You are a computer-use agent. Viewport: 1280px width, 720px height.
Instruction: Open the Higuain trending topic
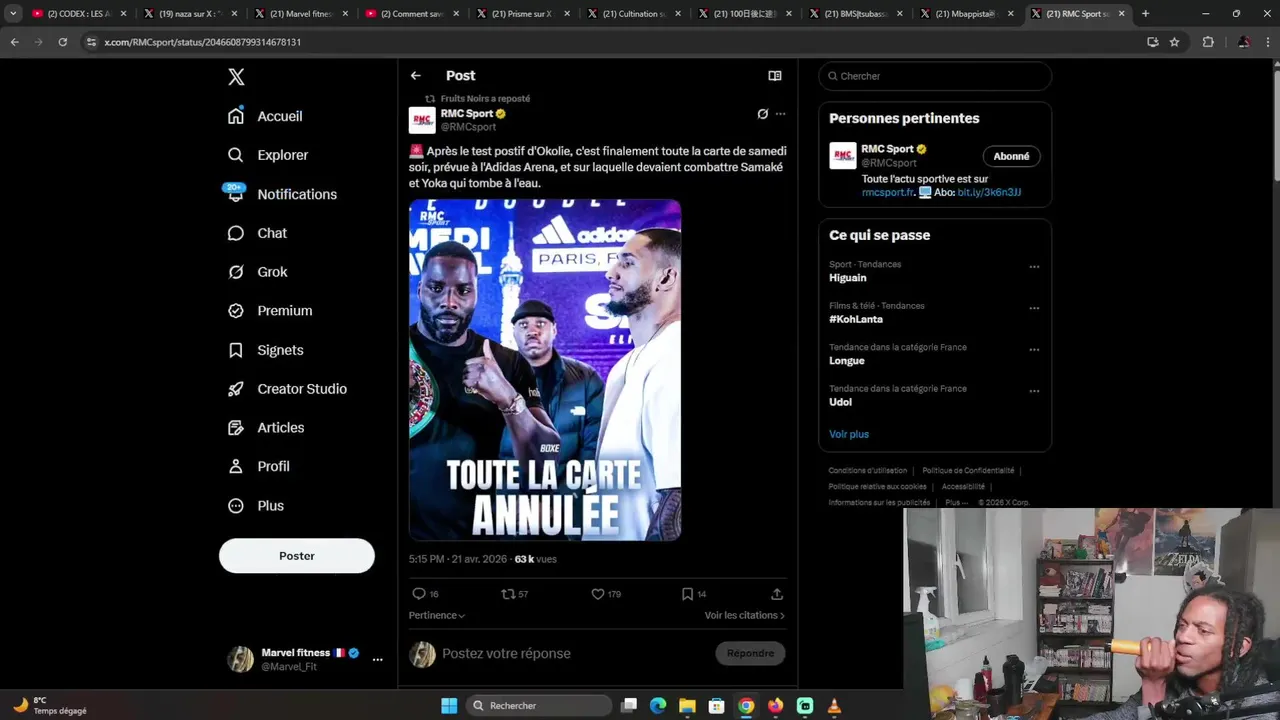[x=848, y=278]
